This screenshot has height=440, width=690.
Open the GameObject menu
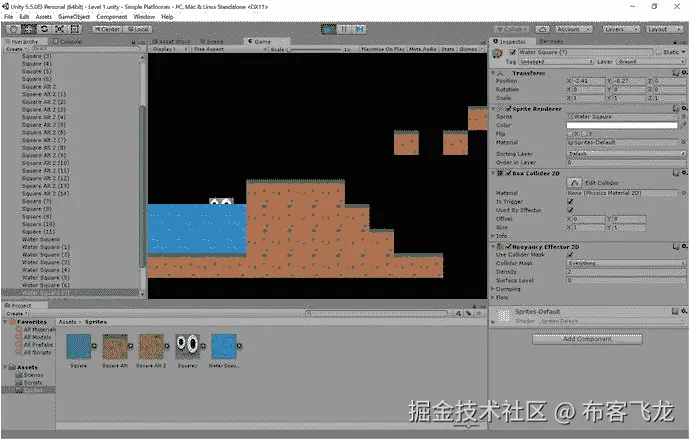click(x=74, y=17)
